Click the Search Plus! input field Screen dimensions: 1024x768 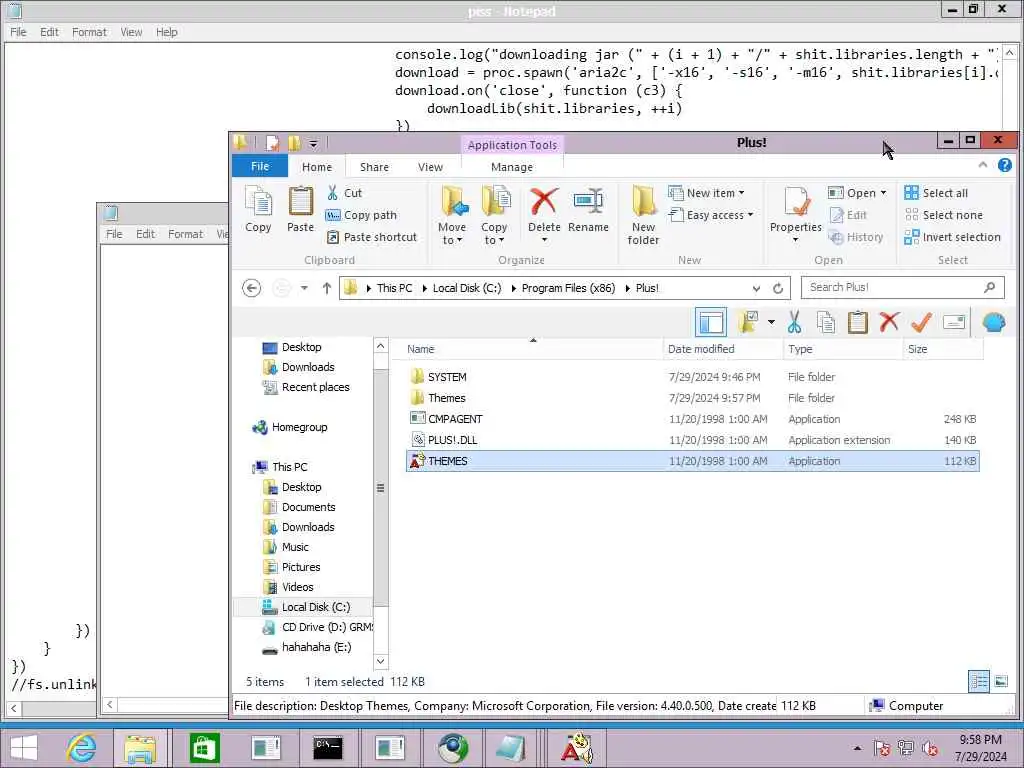pos(903,287)
